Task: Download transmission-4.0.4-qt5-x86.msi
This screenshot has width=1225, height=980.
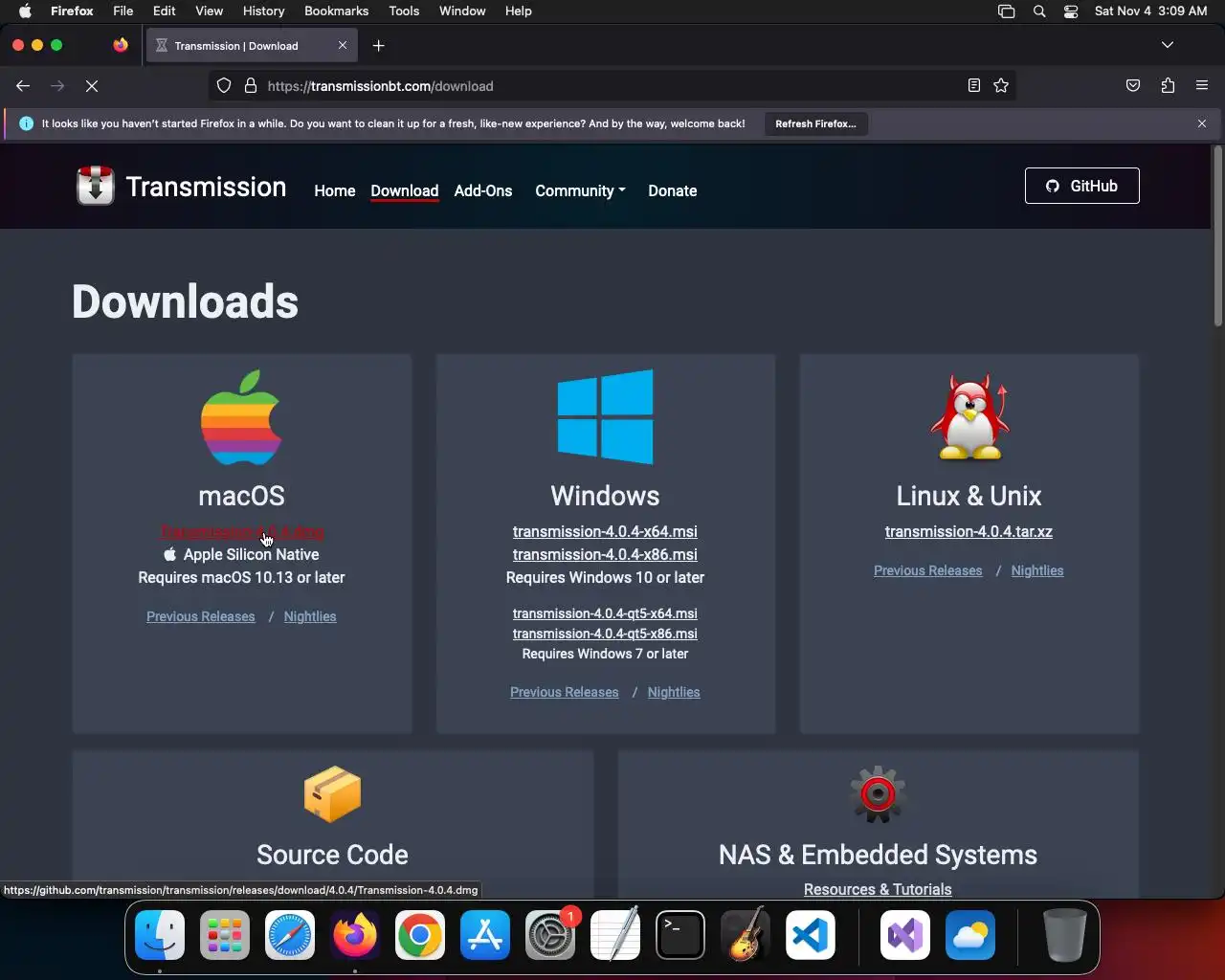Action: click(605, 634)
